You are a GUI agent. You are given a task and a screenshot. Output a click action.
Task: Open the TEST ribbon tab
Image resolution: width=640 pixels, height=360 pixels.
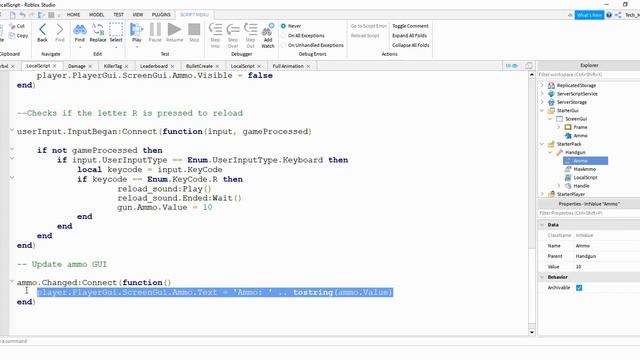pyautogui.click(x=118, y=15)
